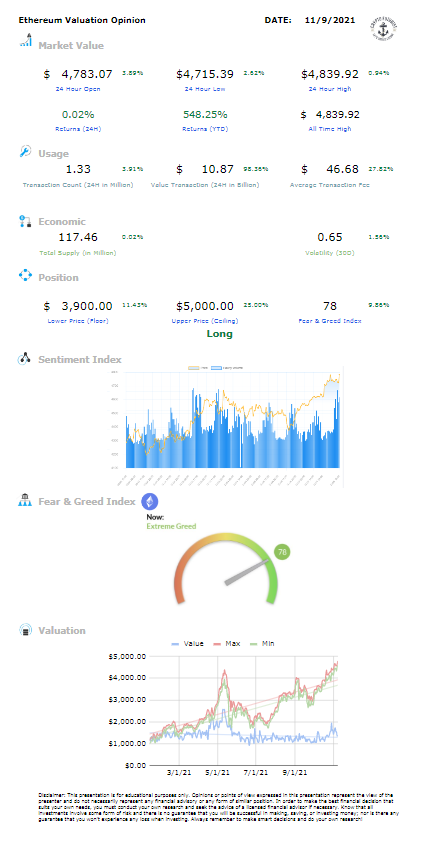Click the Position section icon
Screen dimensions: 423x844
pyautogui.click(x=25, y=276)
